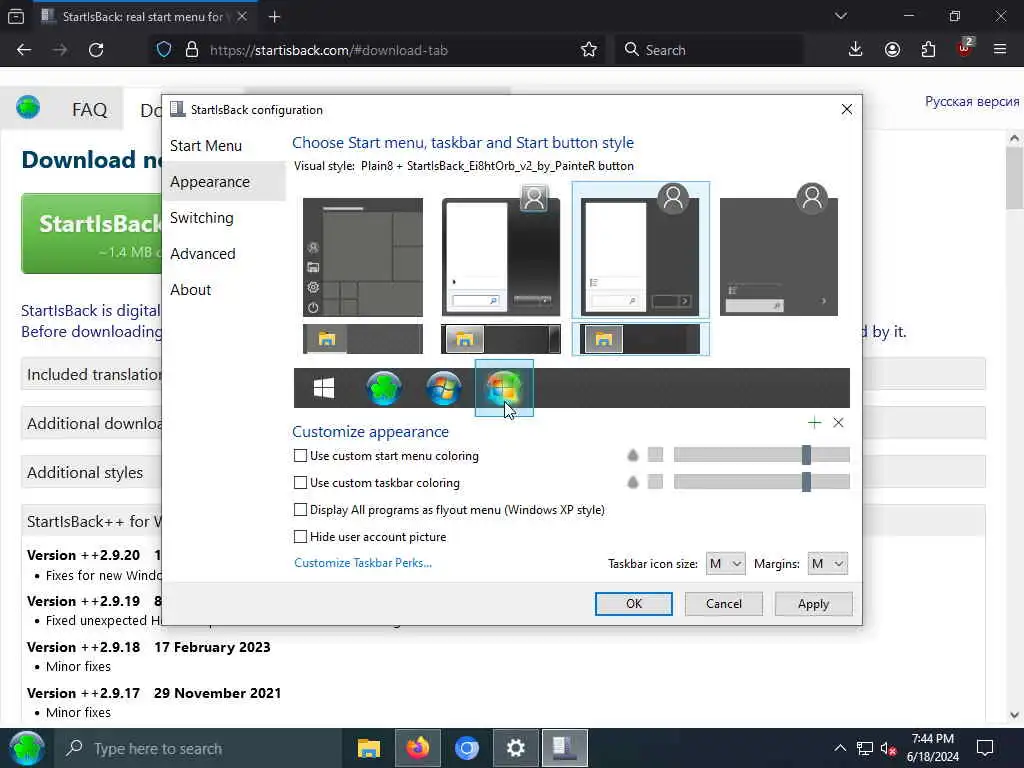This screenshot has height=768, width=1024.
Task: Click the clover Start orb on taskbar
Action: (27, 748)
